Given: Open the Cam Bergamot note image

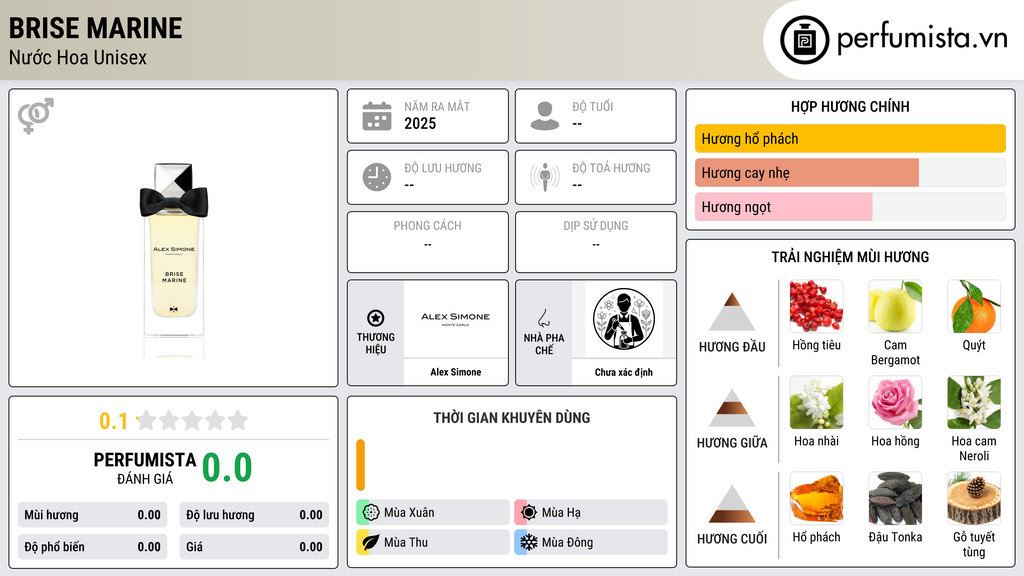Looking at the screenshot, I should coord(895,306).
